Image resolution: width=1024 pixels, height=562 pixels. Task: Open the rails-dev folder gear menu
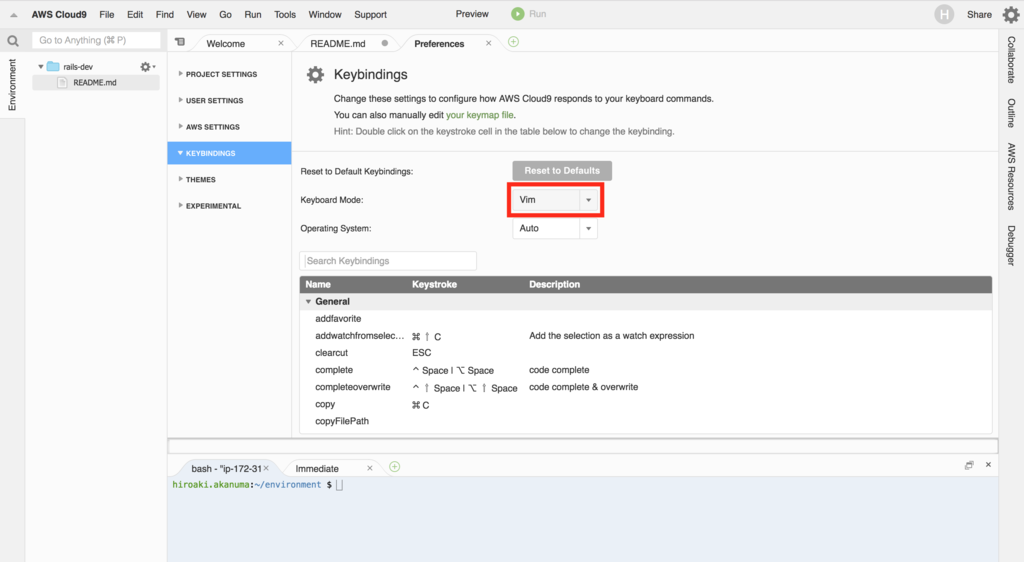click(147, 67)
